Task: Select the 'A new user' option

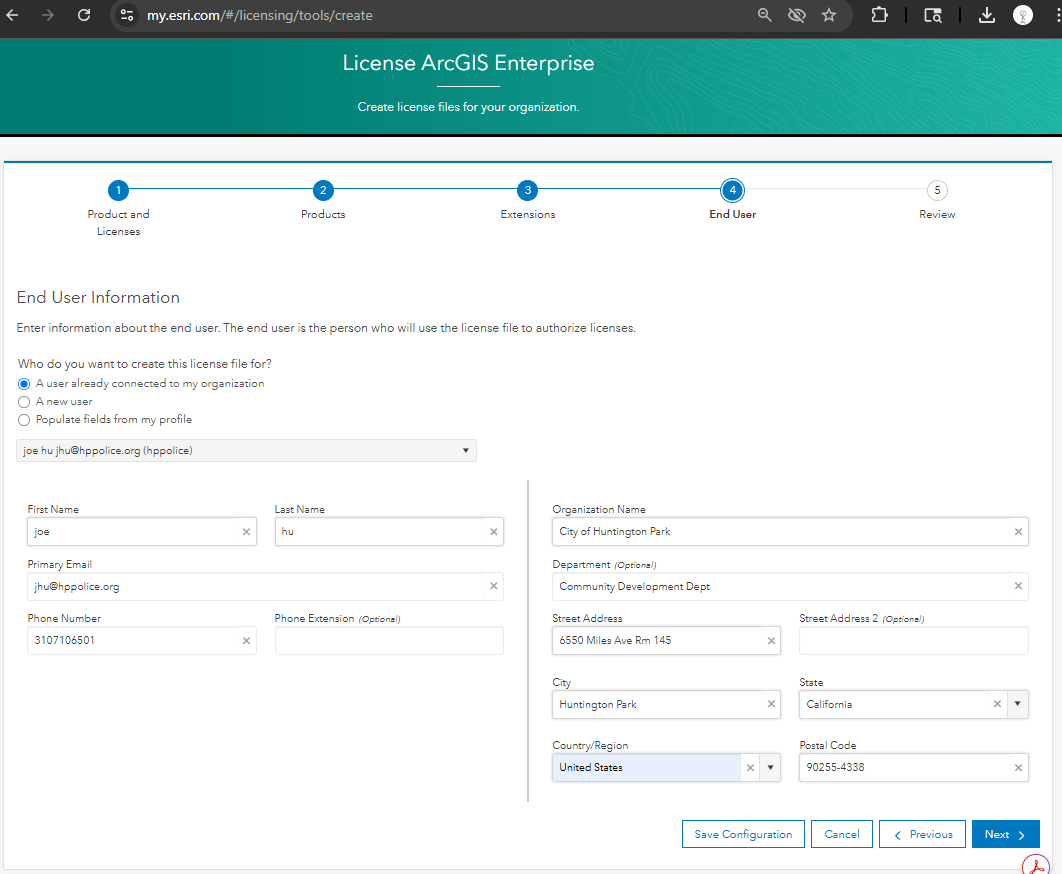Action: click(x=24, y=402)
